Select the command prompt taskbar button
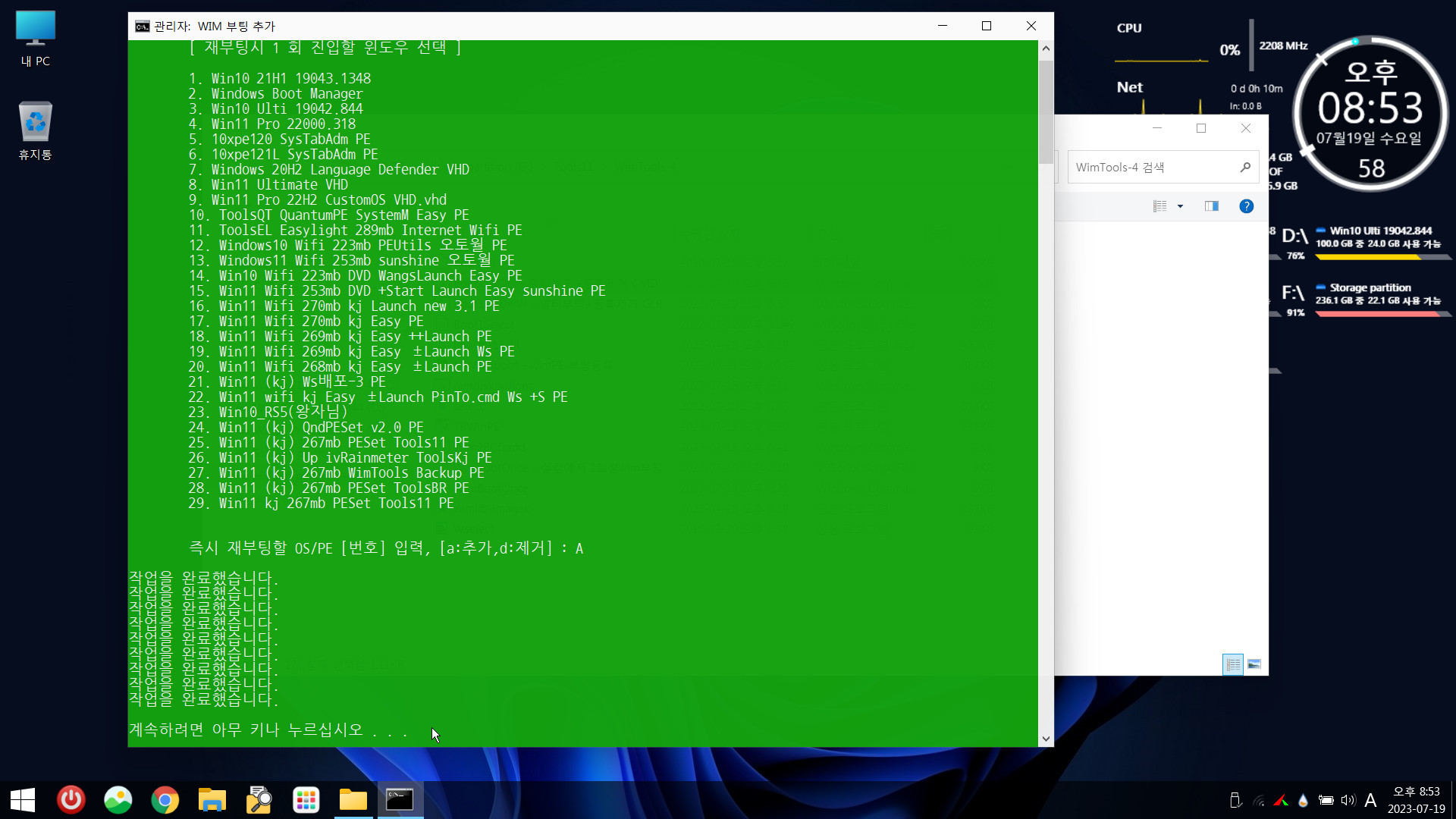 [x=400, y=800]
